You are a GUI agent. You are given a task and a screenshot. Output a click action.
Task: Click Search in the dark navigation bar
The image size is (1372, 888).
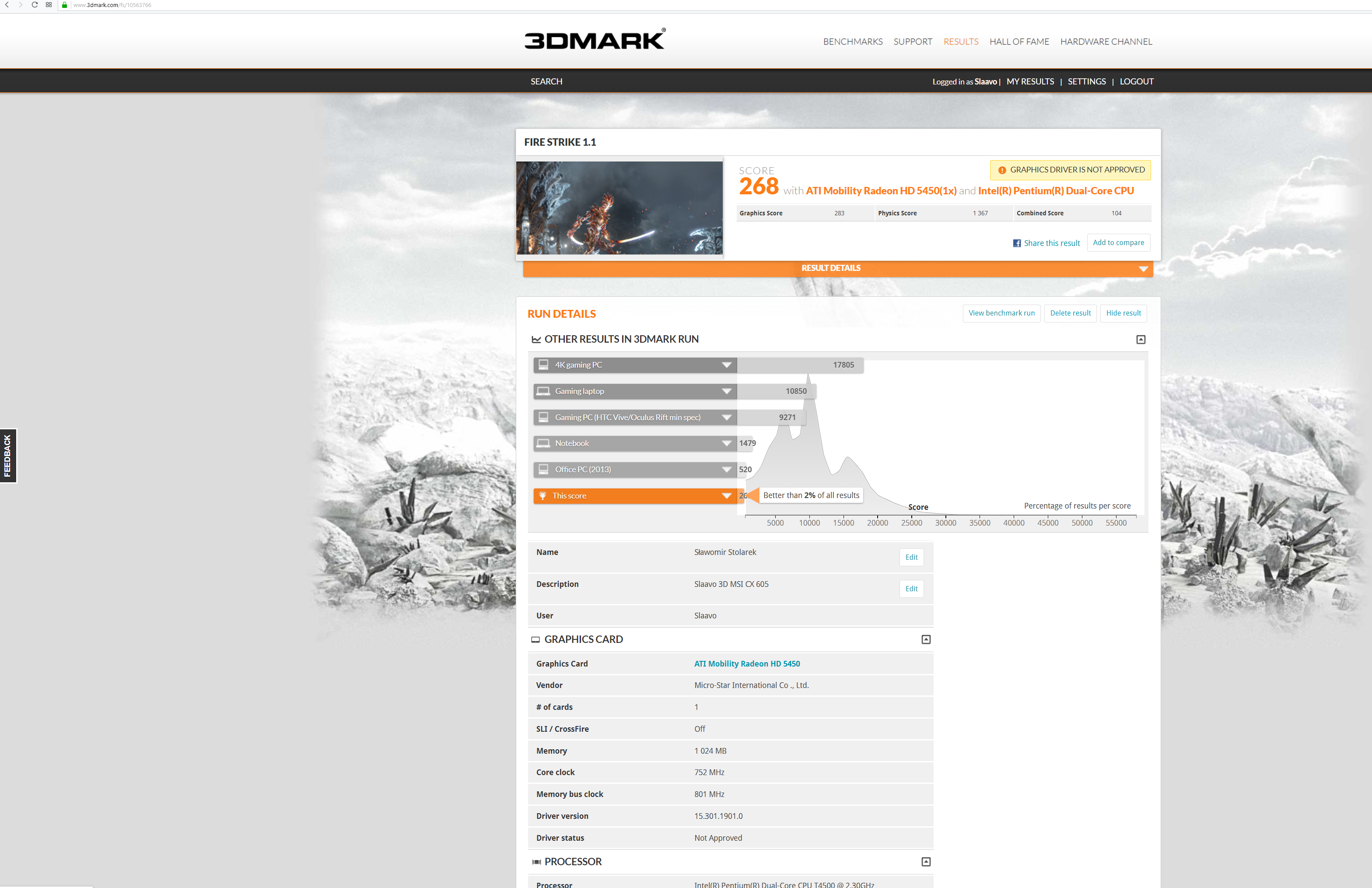click(x=546, y=81)
